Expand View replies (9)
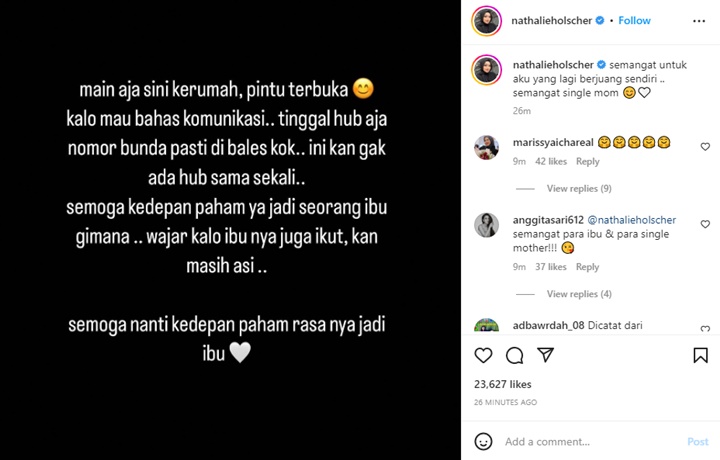This screenshot has width=720, height=460. (579, 188)
